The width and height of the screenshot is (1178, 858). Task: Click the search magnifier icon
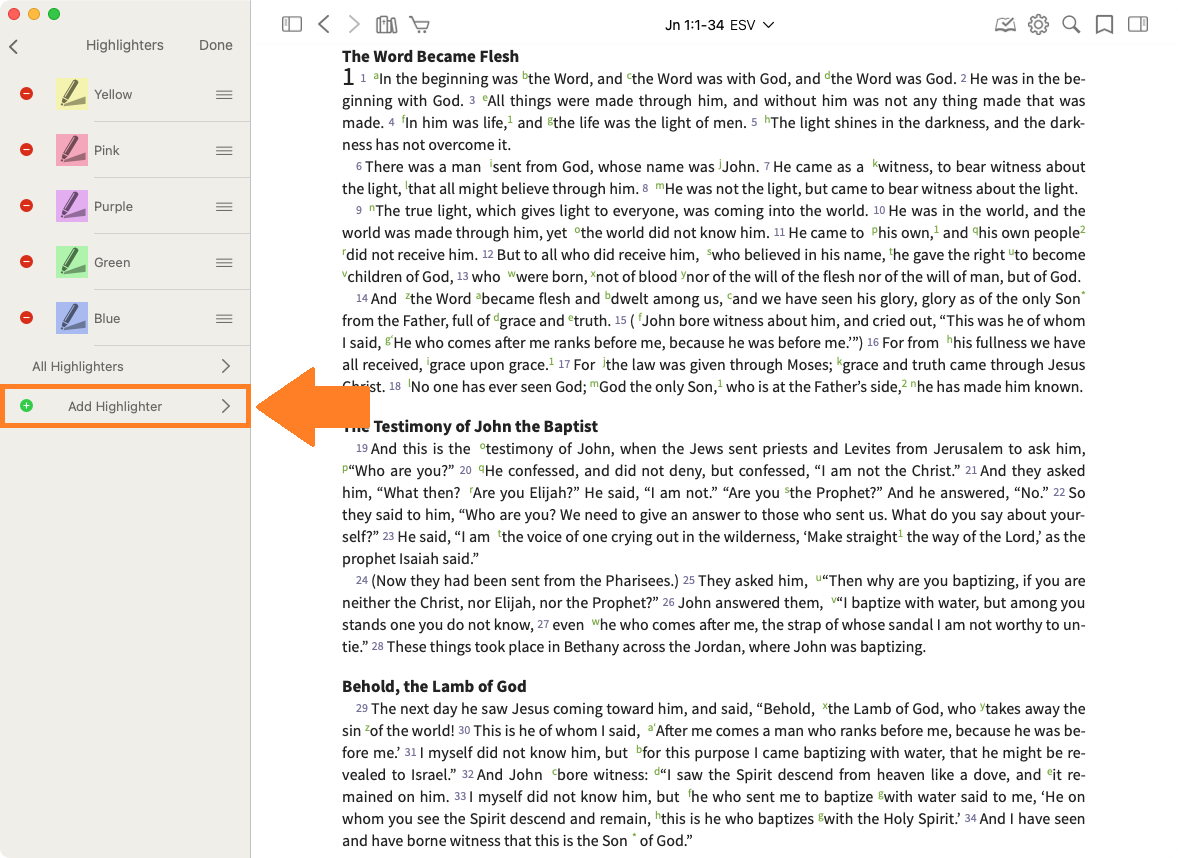coord(1071,25)
